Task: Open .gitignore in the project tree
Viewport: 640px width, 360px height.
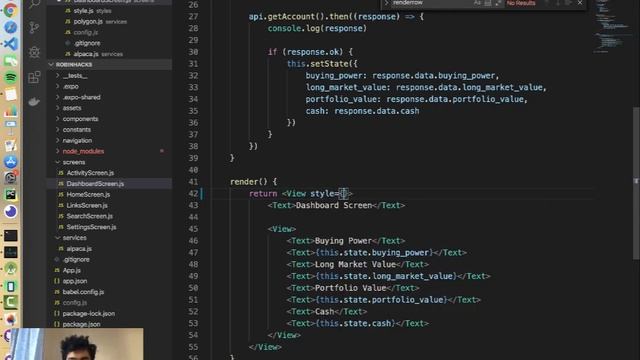Action: 110,259
